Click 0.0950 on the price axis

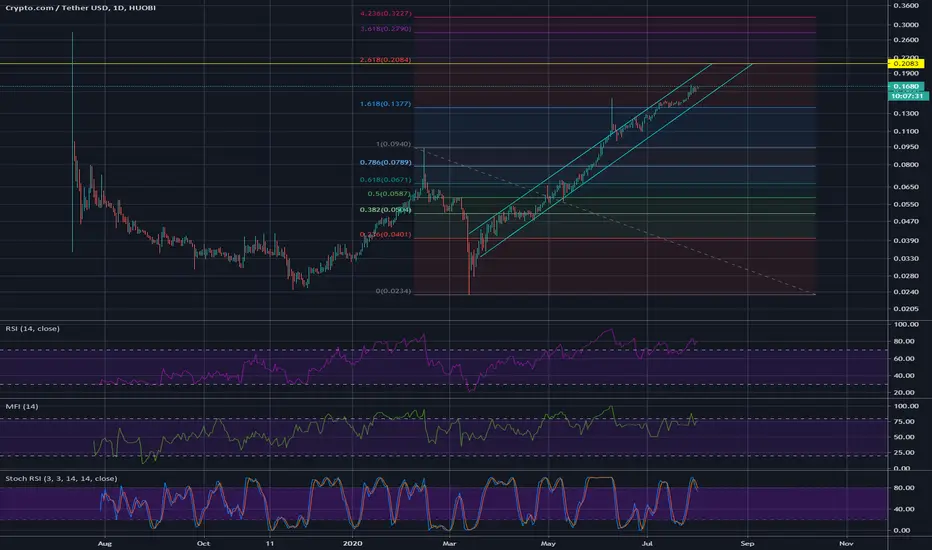coord(906,146)
